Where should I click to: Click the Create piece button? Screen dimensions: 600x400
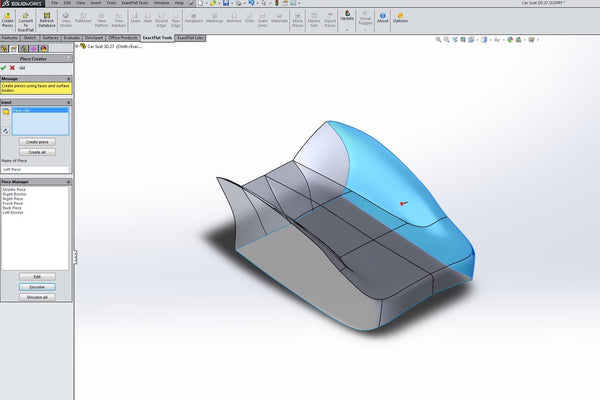click(x=37, y=141)
